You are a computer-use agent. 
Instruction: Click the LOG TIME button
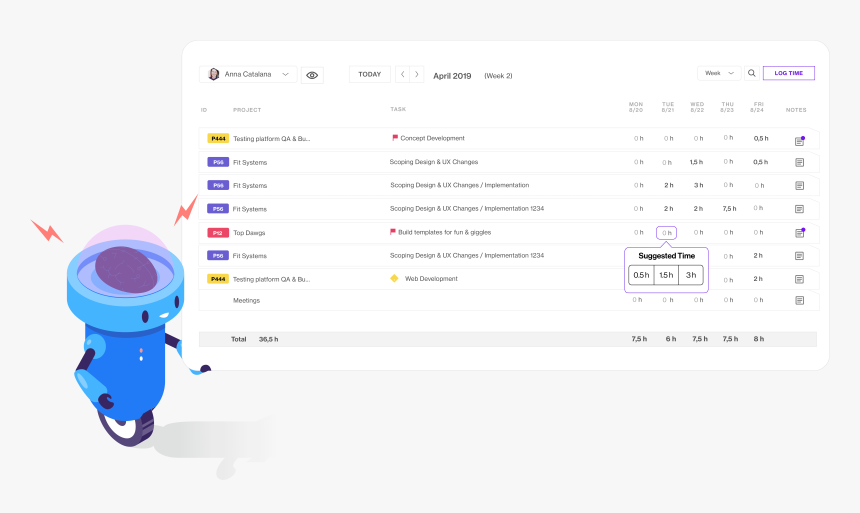pyautogui.click(x=789, y=73)
